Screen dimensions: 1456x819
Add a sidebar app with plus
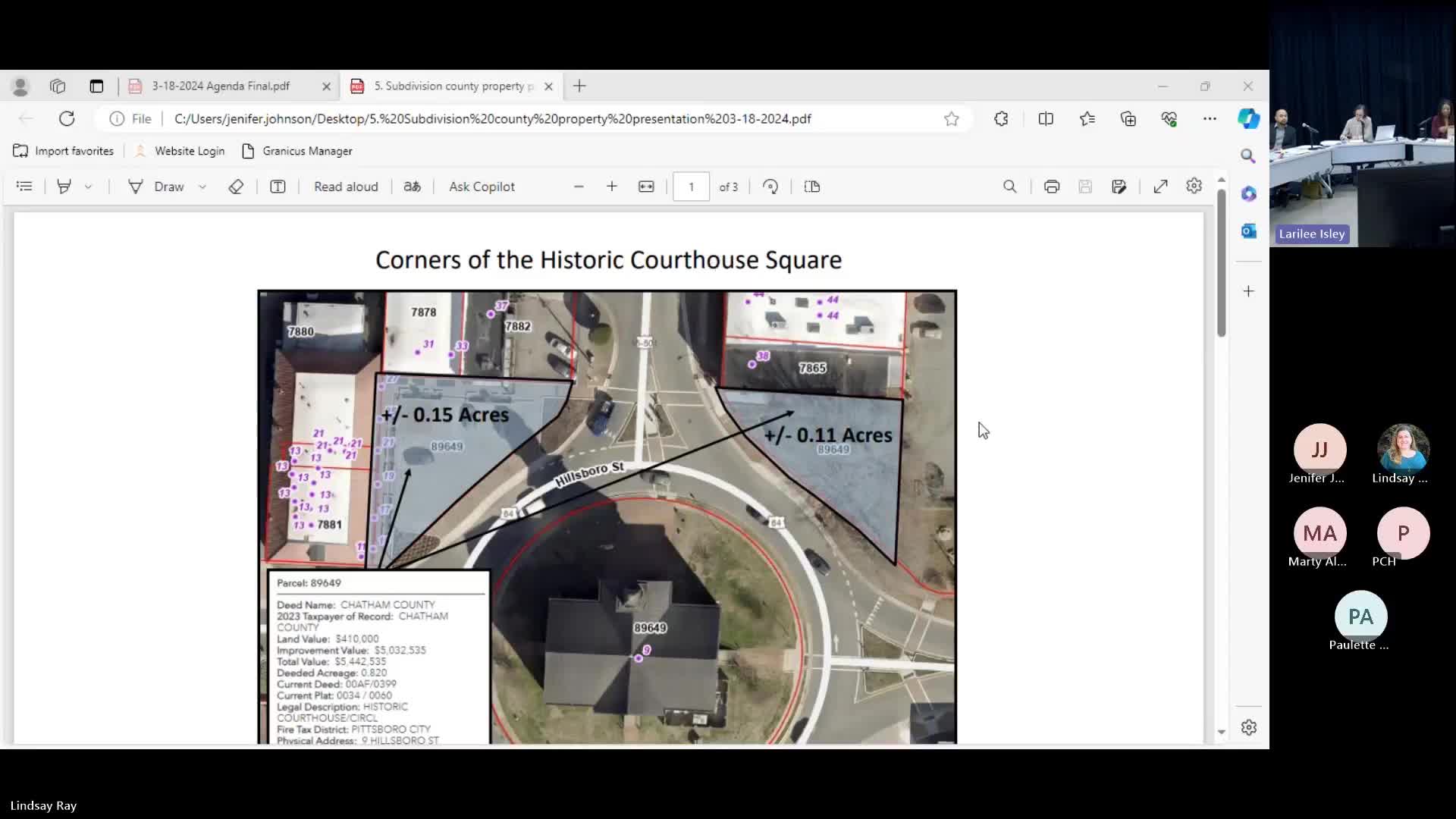point(1248,291)
